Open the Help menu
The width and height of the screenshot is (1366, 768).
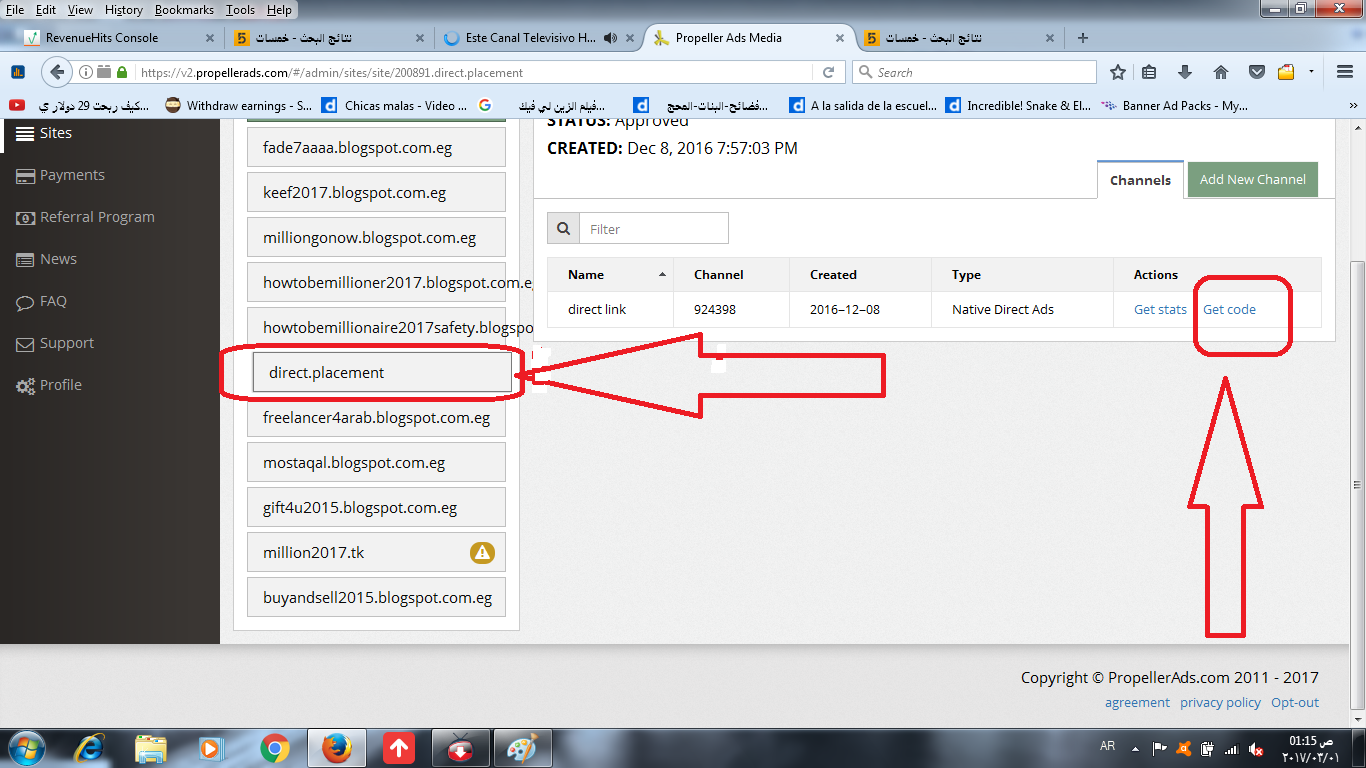tap(280, 10)
